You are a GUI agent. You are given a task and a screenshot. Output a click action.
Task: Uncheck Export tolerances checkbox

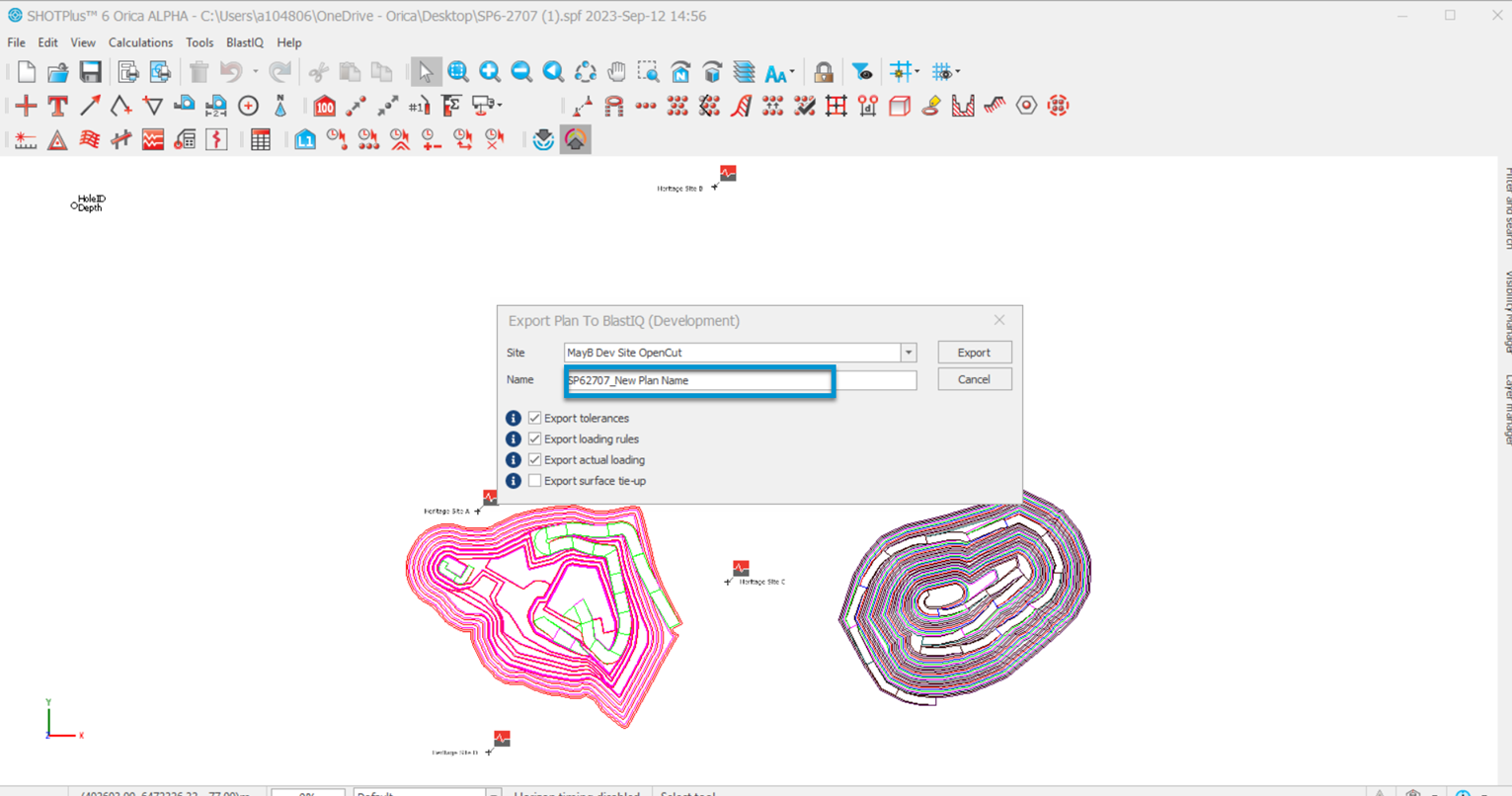534,418
